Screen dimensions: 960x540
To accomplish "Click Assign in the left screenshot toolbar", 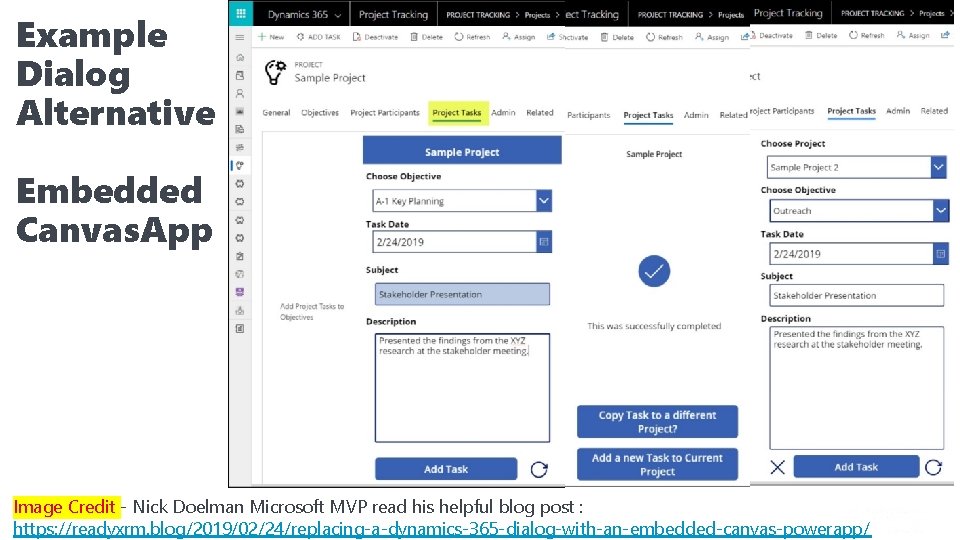I will pyautogui.click(x=519, y=37).
